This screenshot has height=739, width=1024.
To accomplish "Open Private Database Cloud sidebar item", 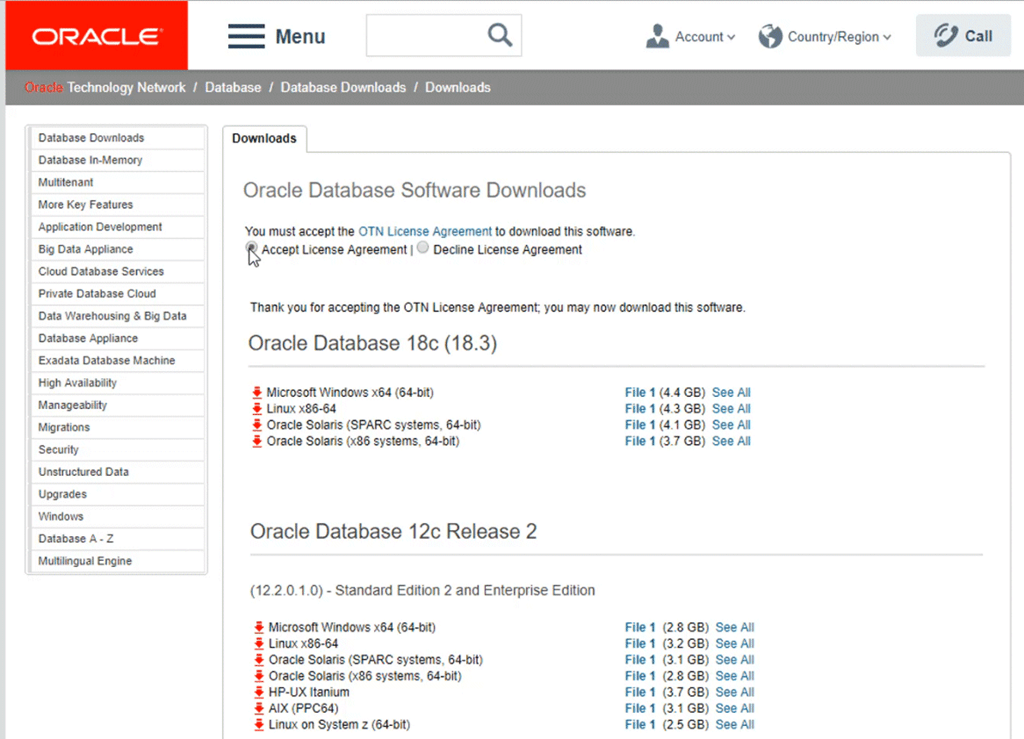I will pos(118,294).
